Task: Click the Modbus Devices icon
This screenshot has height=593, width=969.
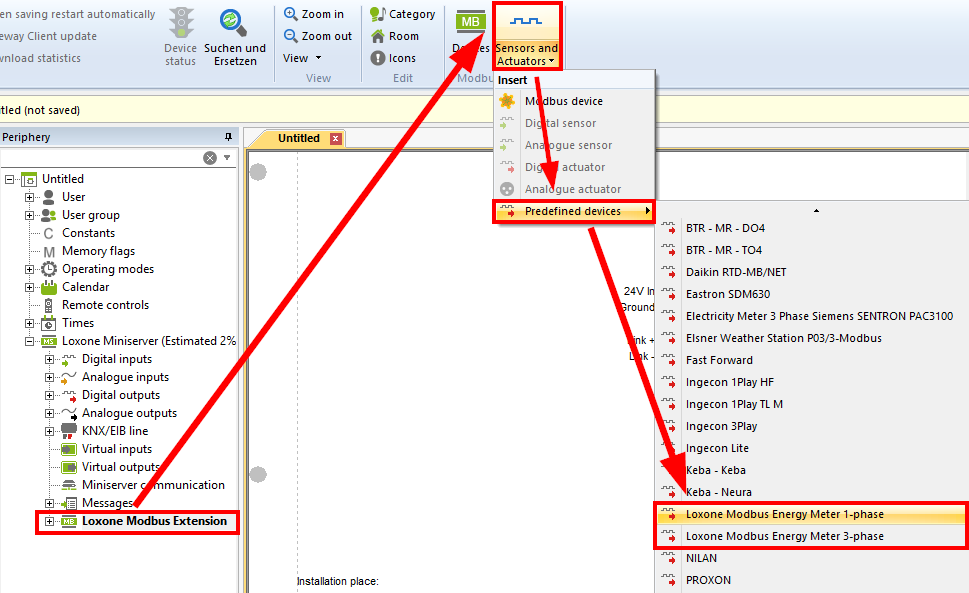Action: click(468, 24)
